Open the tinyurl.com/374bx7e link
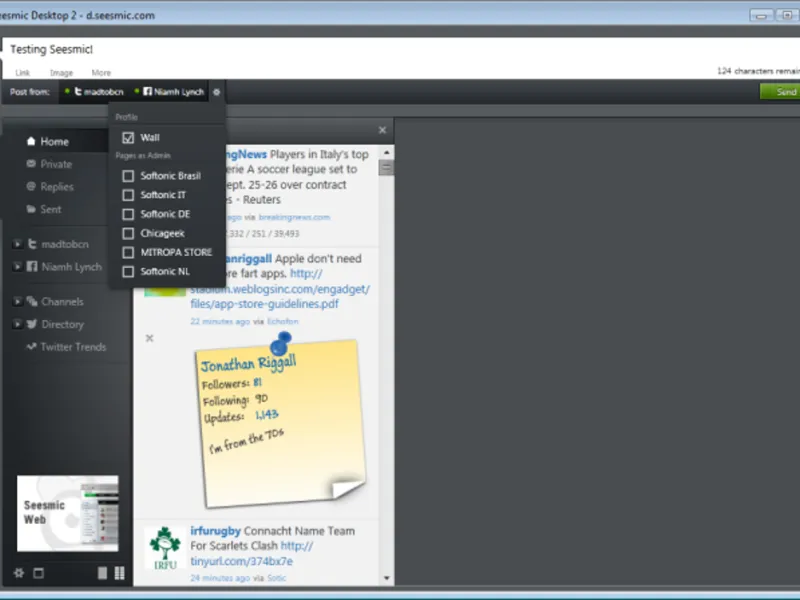800x600 pixels. point(241,561)
